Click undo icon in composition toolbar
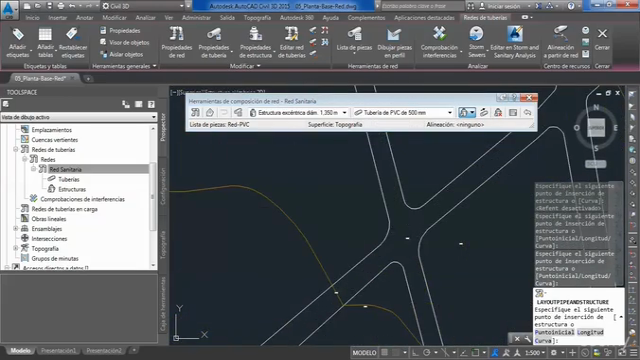The width and height of the screenshot is (640, 360). (528, 112)
